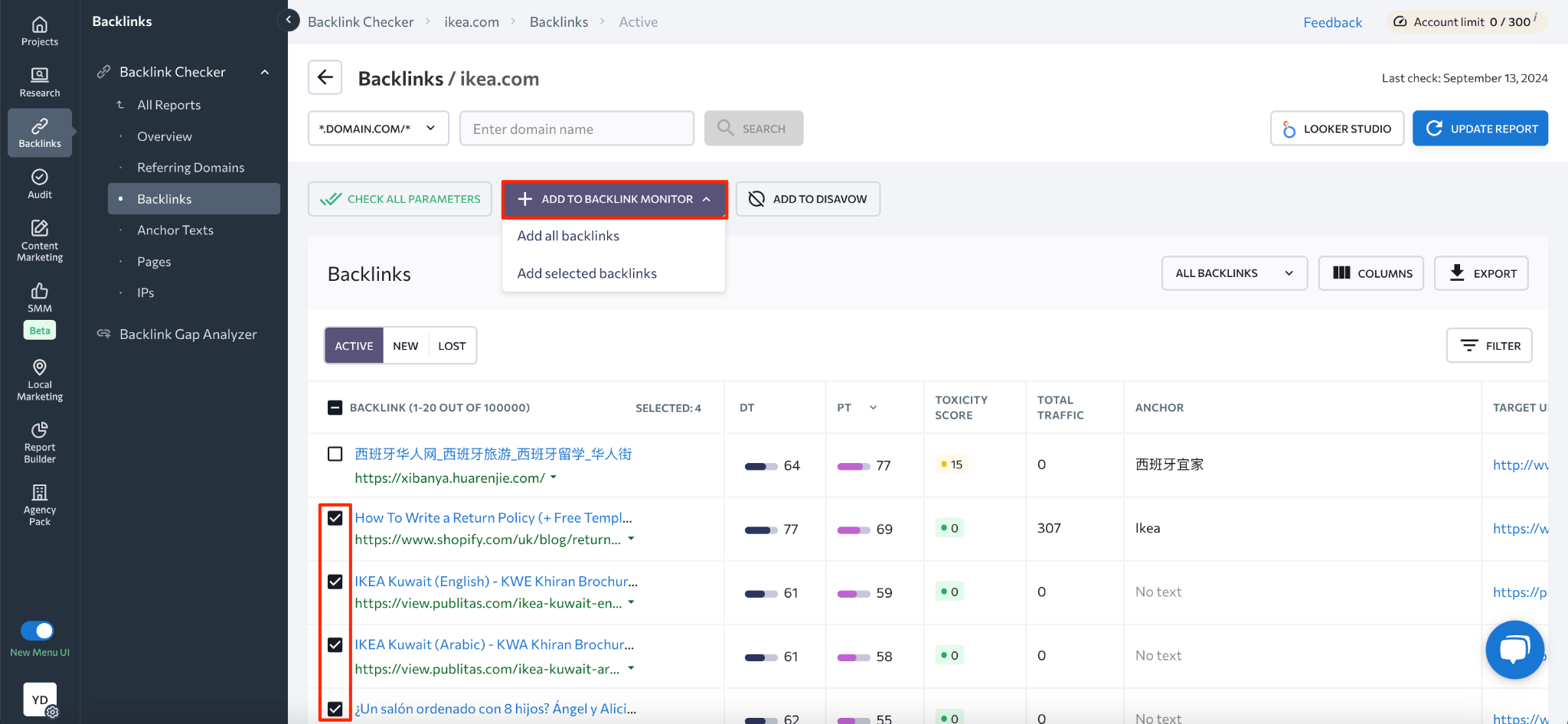
Task: Click the back arrow beside Backlinks title
Action: tap(325, 77)
